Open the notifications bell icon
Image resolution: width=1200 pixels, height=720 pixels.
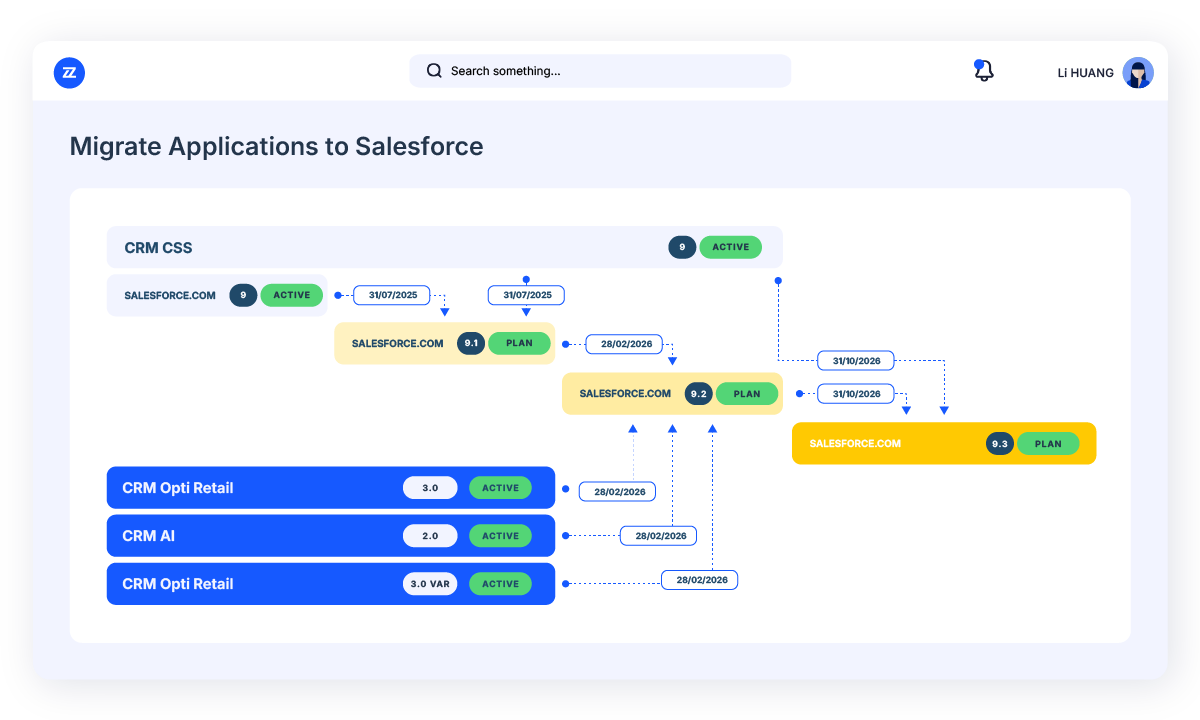click(984, 71)
